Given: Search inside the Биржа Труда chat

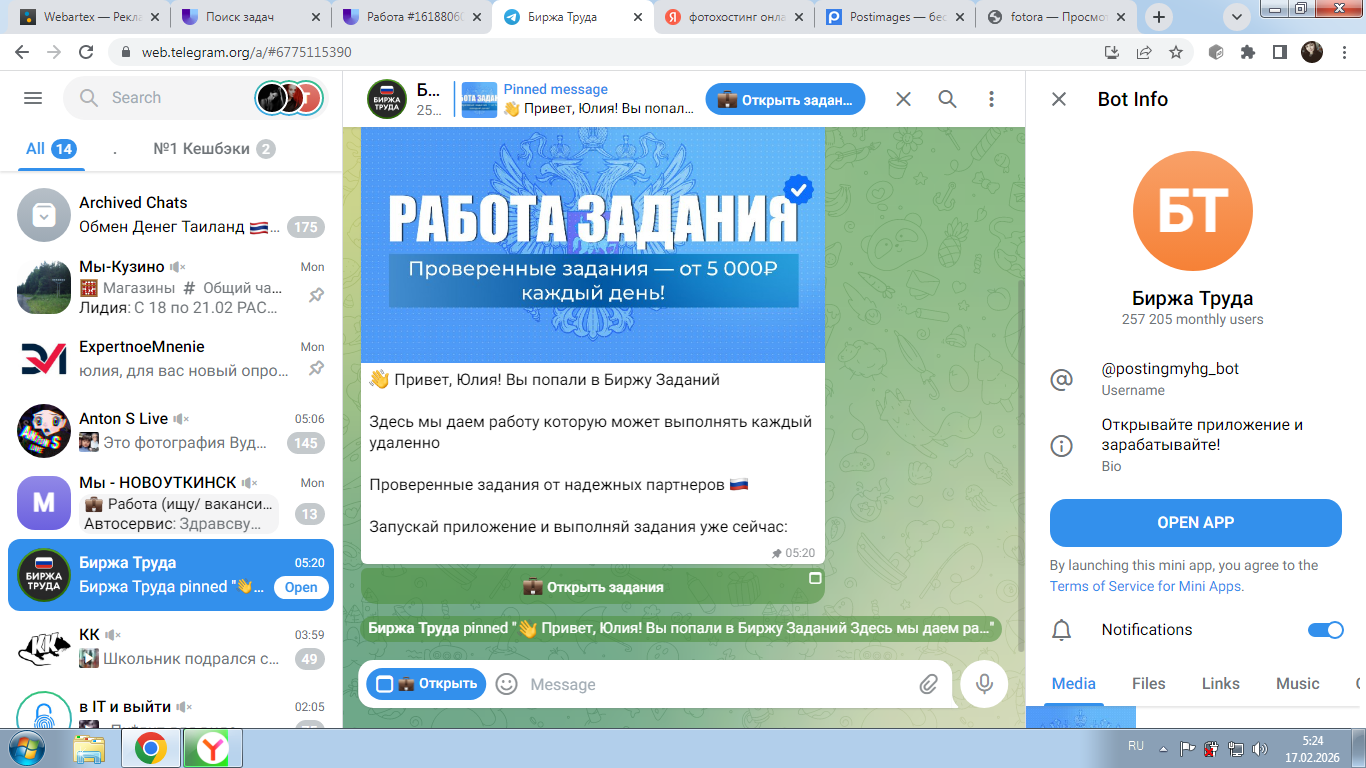Looking at the screenshot, I should (947, 99).
